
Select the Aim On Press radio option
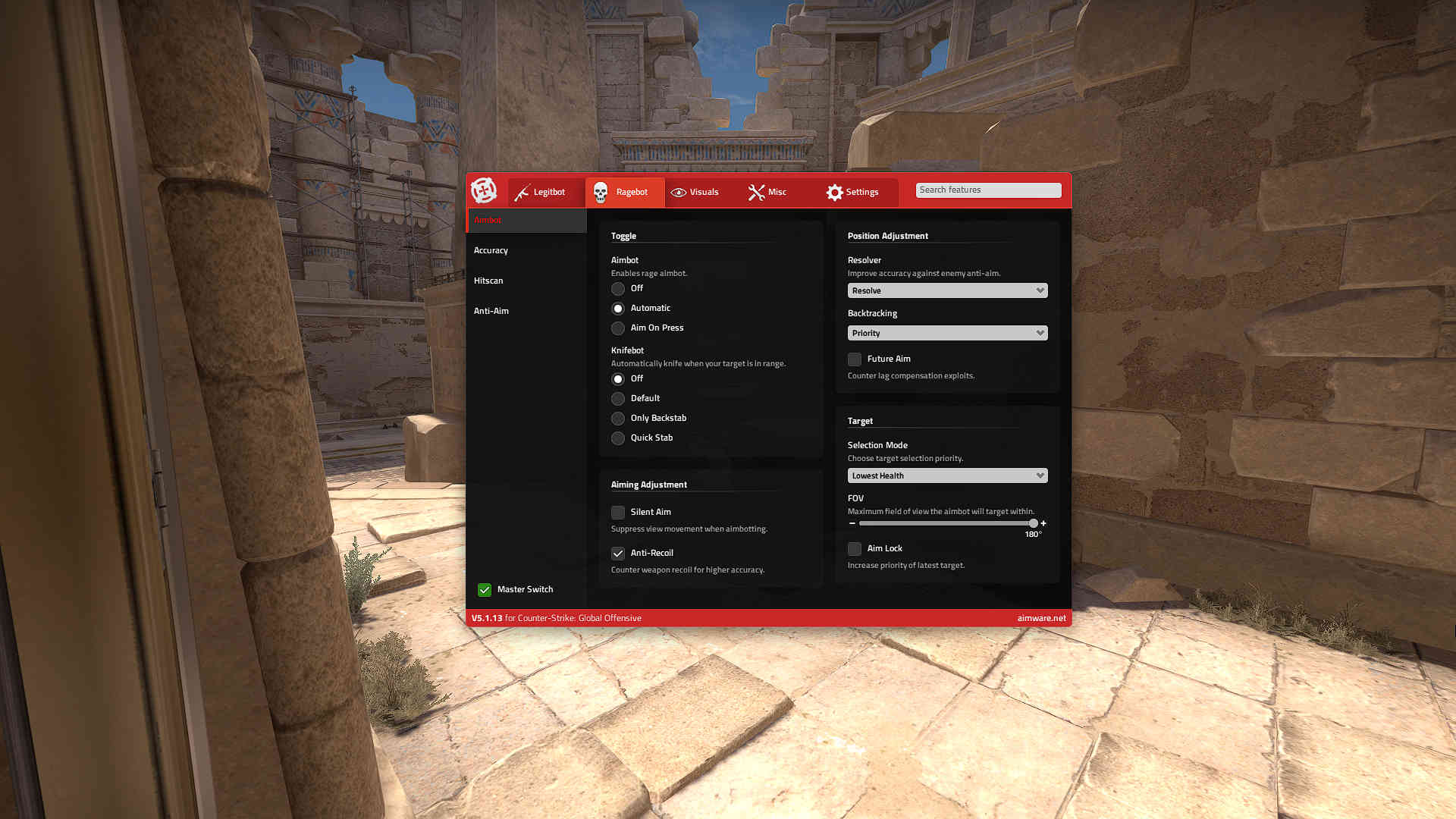[618, 328]
